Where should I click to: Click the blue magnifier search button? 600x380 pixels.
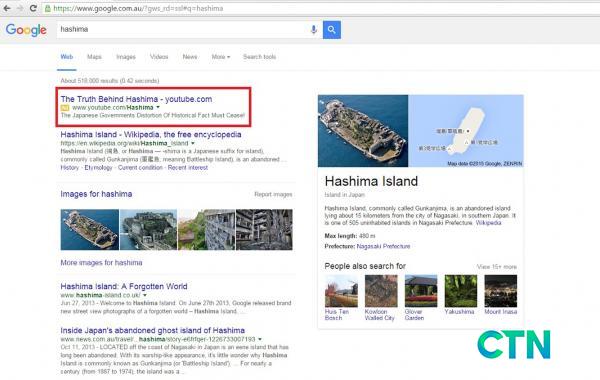pos(332,29)
